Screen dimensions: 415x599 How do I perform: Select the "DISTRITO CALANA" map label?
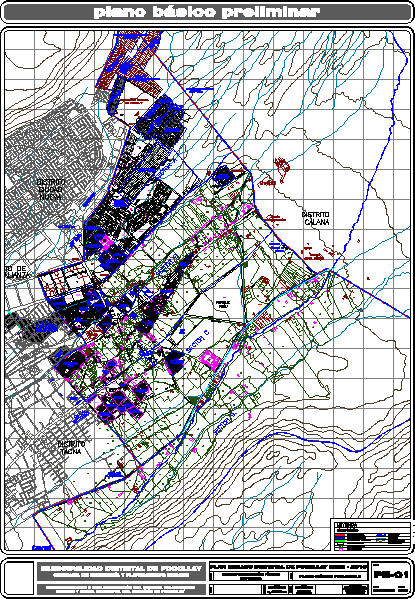coord(316,219)
